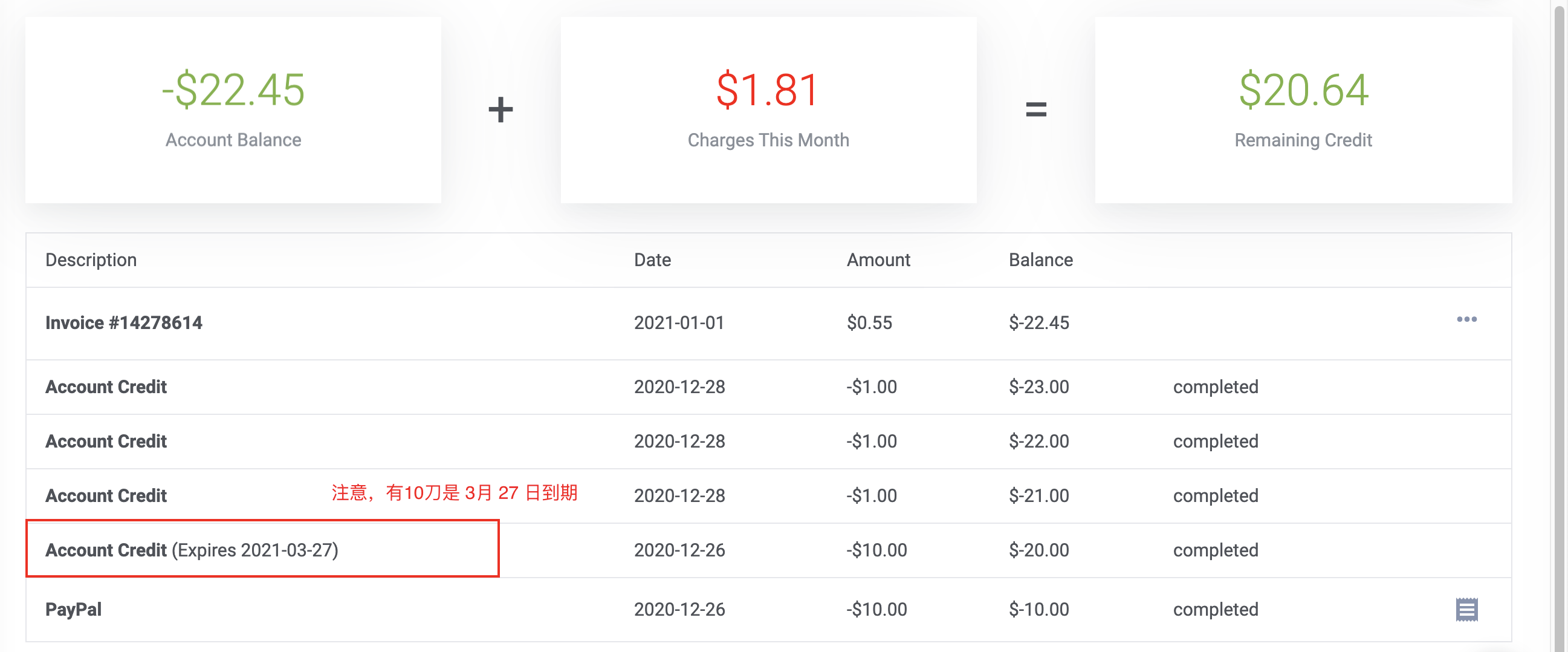Click the red Chinese annotation text
The image size is (1568, 652).
click(454, 492)
